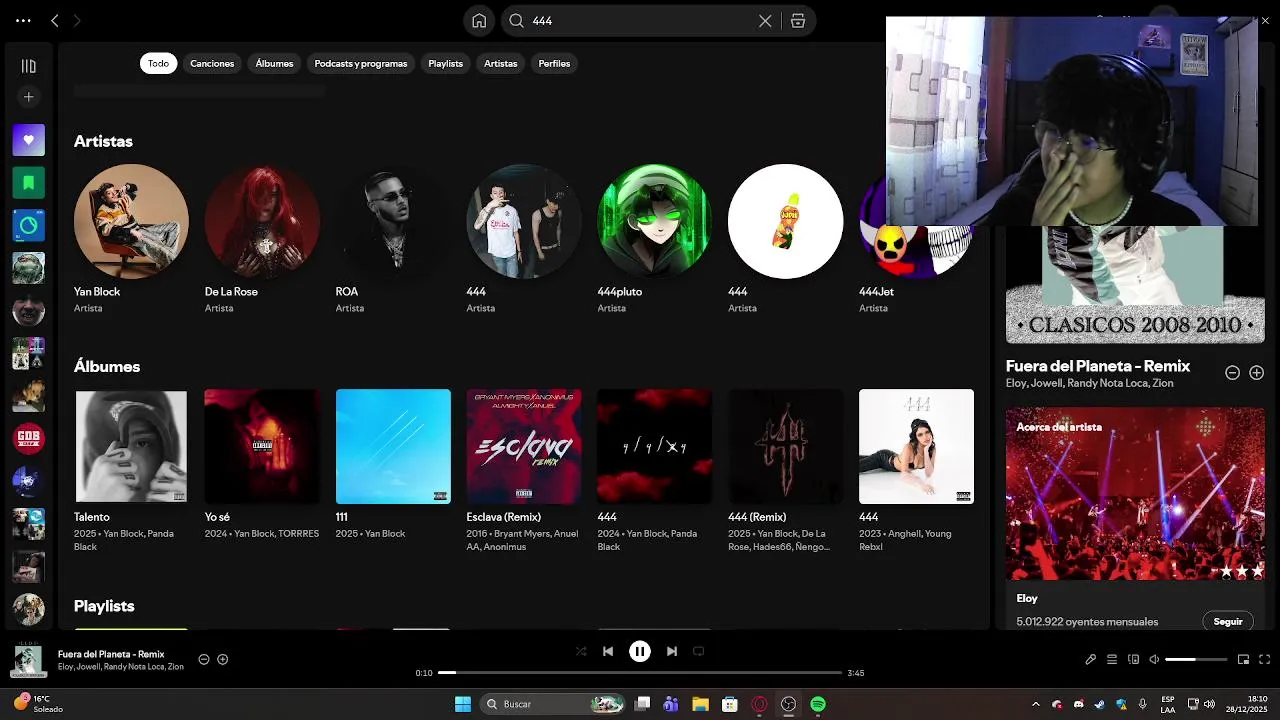Click the Playlists section heading

point(104,606)
